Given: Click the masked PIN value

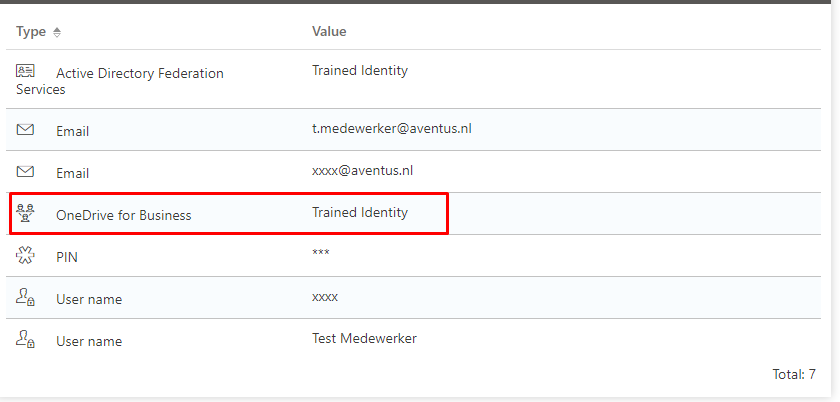Looking at the screenshot, I should [321, 254].
